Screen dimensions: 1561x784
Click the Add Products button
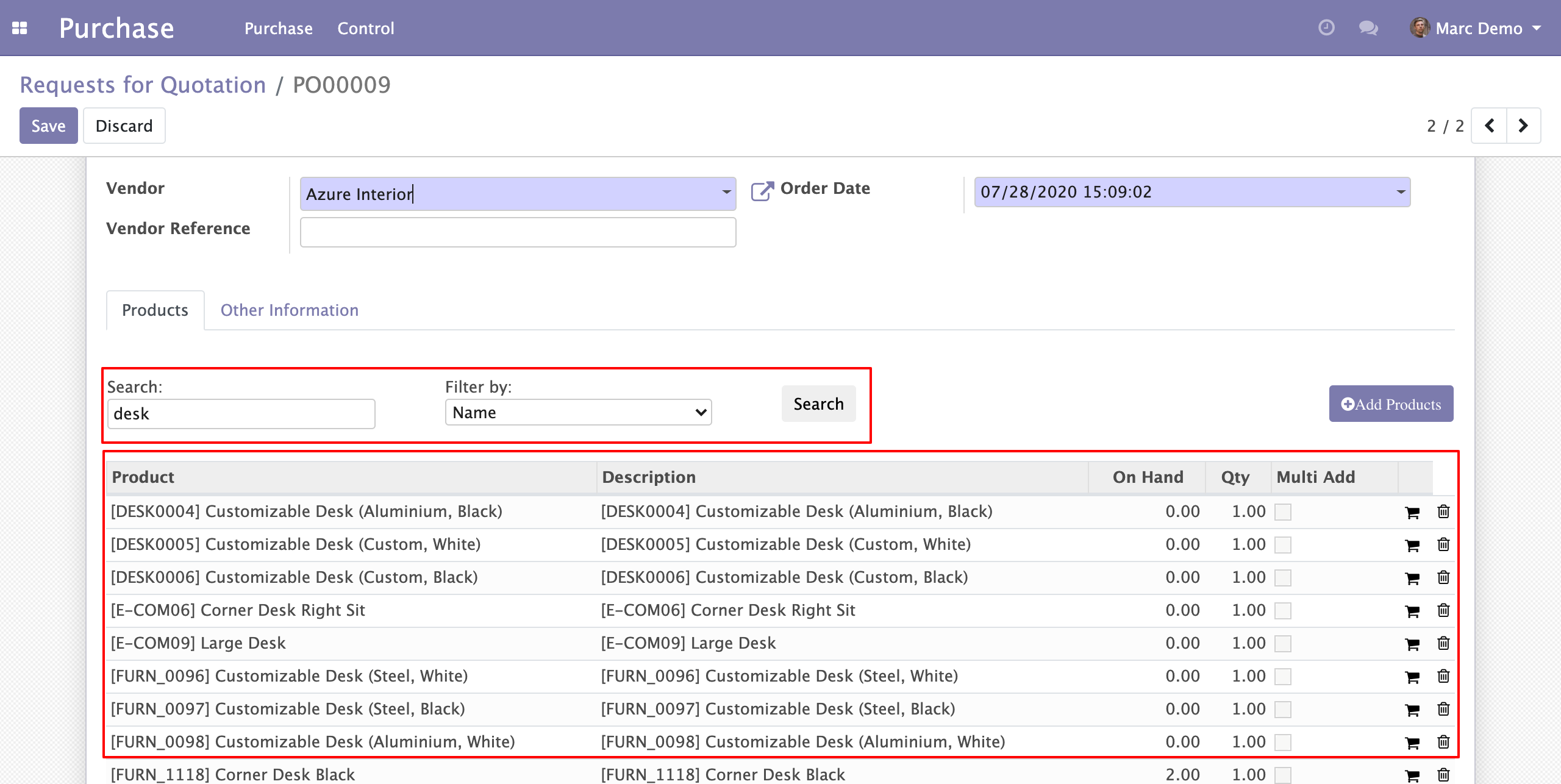[x=1391, y=404]
